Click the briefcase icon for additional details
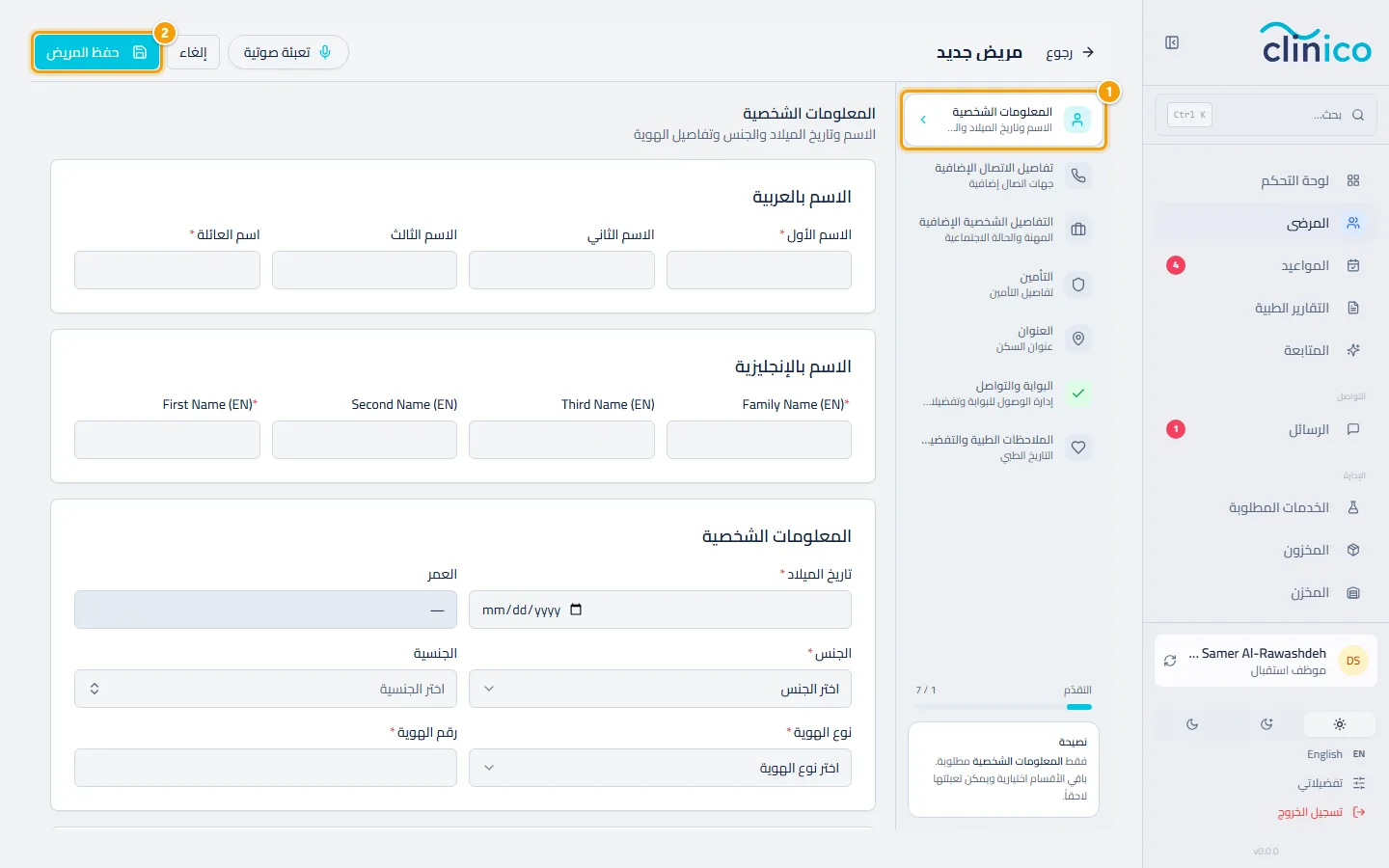 coord(1078,230)
